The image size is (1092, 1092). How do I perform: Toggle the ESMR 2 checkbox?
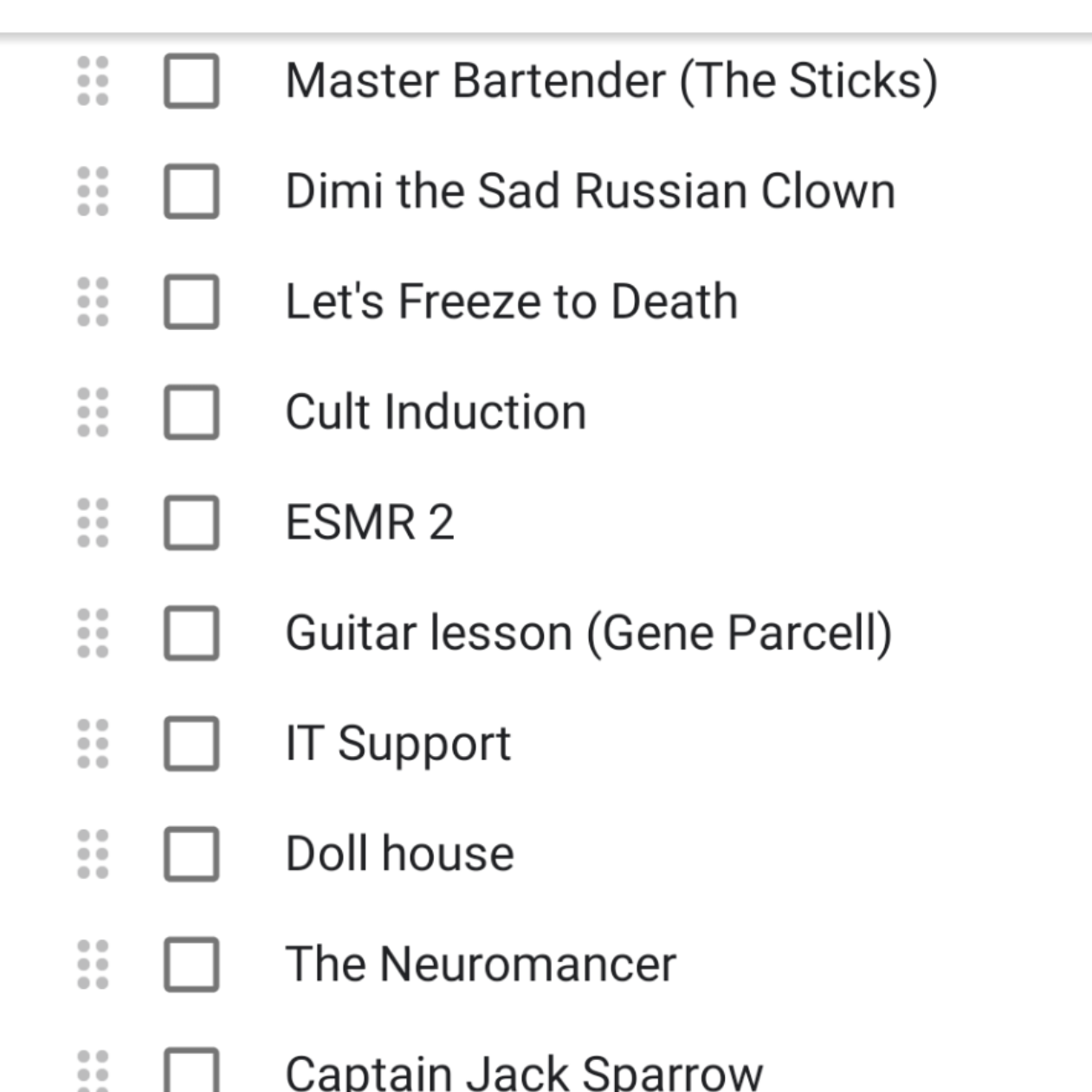[x=191, y=523]
